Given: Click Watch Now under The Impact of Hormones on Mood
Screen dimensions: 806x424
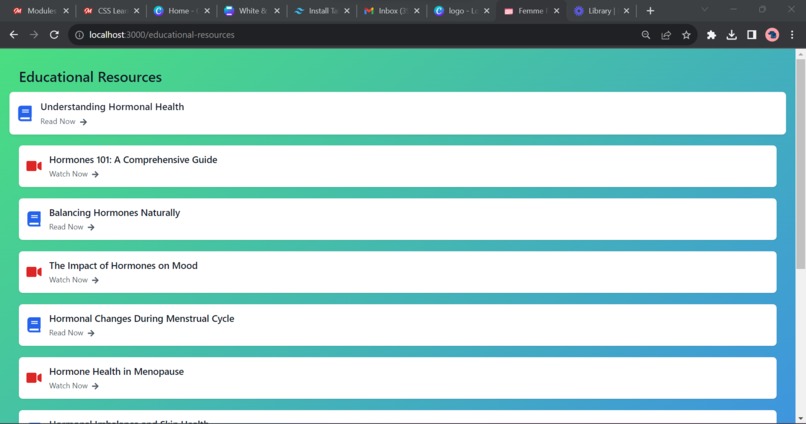Looking at the screenshot, I should pyautogui.click(x=68, y=280).
